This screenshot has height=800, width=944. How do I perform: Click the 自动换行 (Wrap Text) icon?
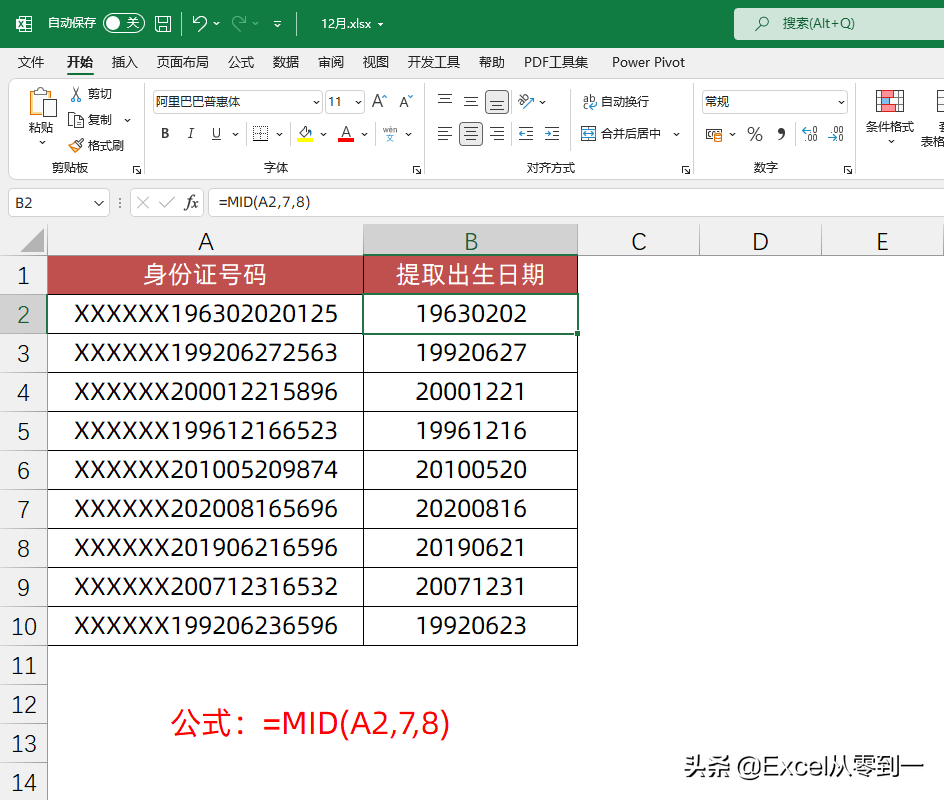point(590,102)
